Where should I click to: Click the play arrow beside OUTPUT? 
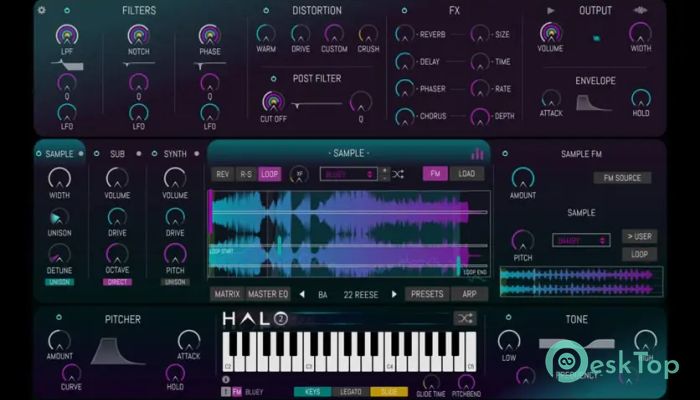[x=550, y=11]
